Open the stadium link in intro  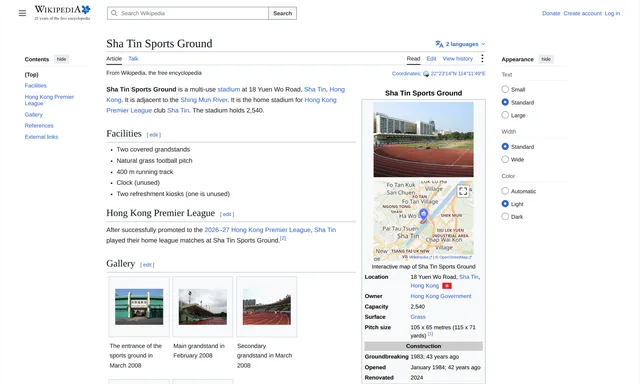pos(229,89)
